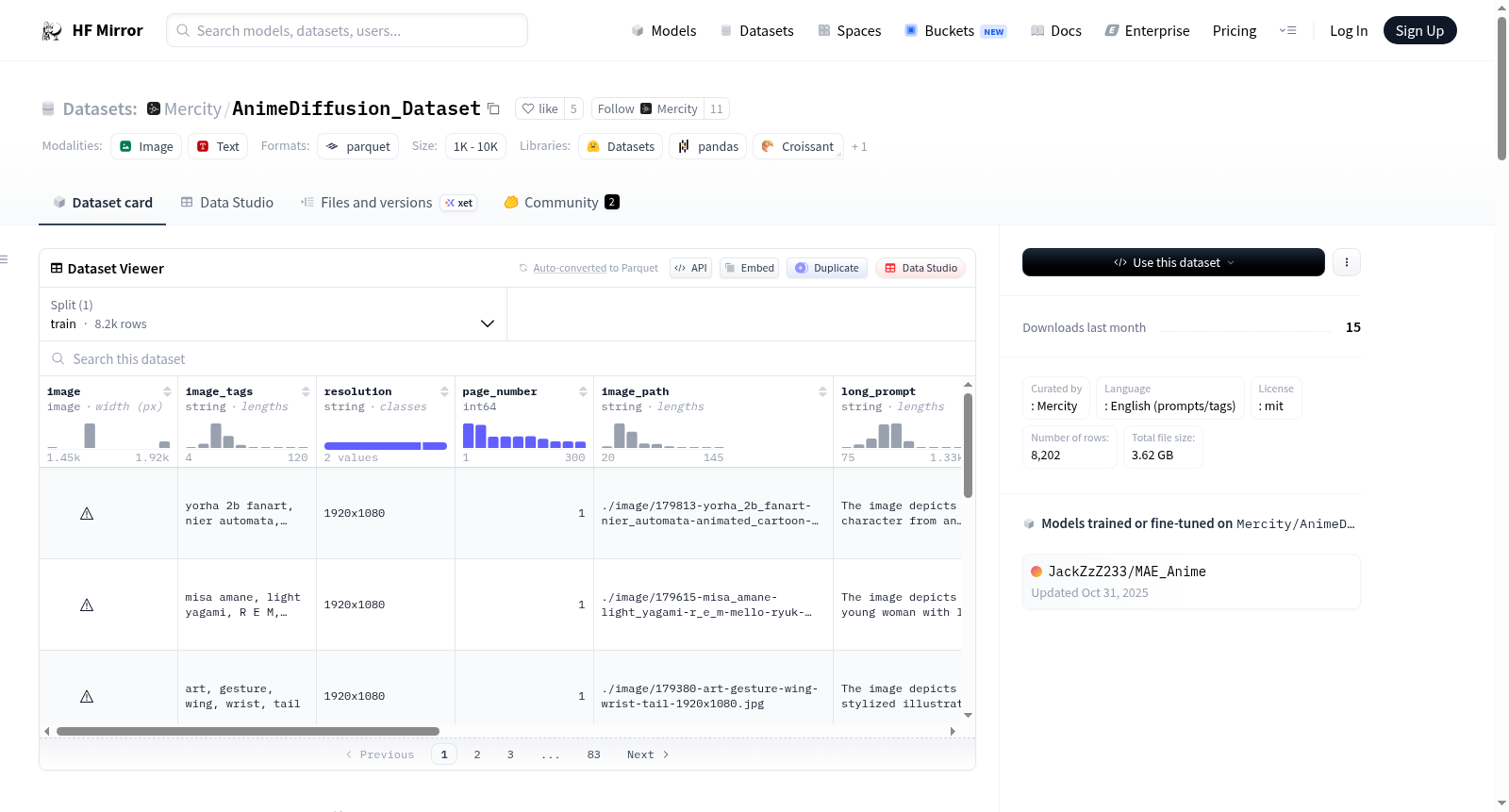Viewport: 1509px width, 812px height.
Task: Follow the Mercity organization
Action: pyautogui.click(x=648, y=108)
